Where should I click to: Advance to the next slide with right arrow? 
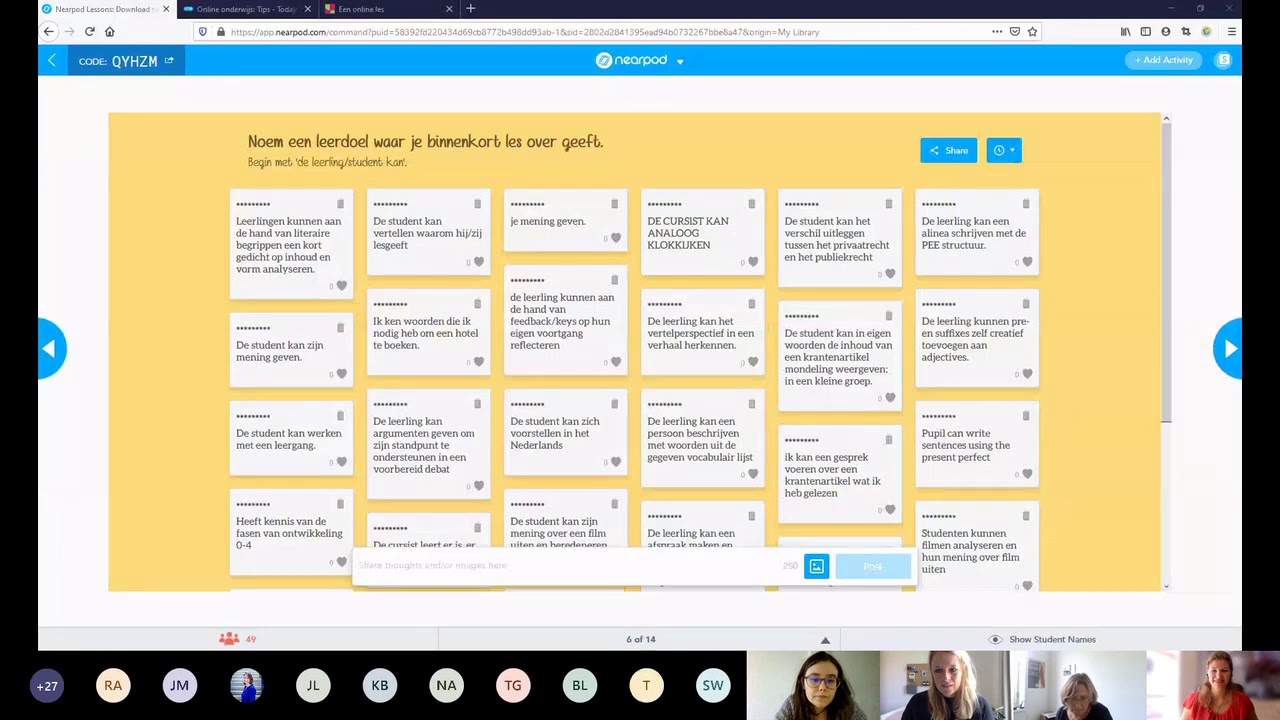1229,348
